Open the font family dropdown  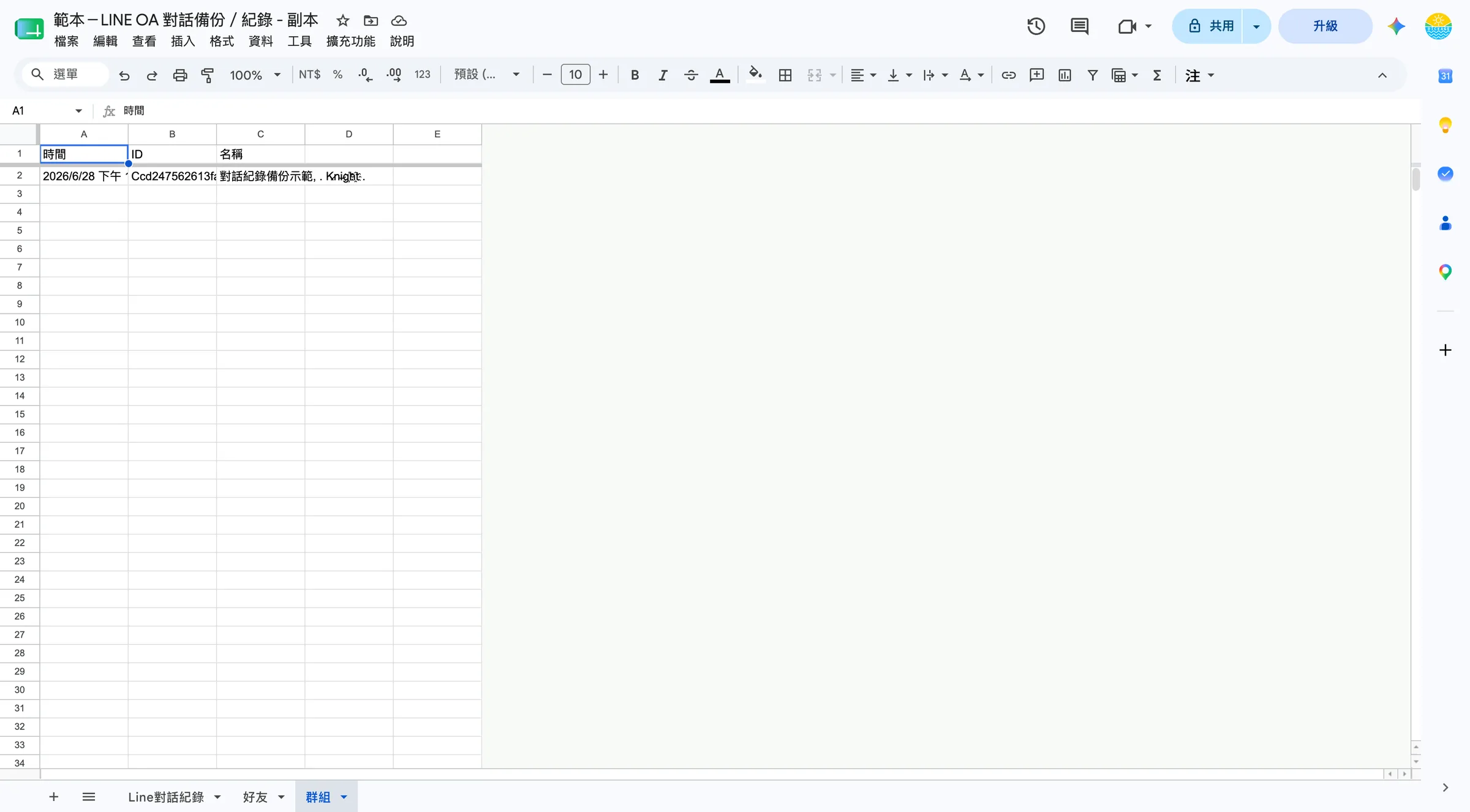click(x=487, y=75)
